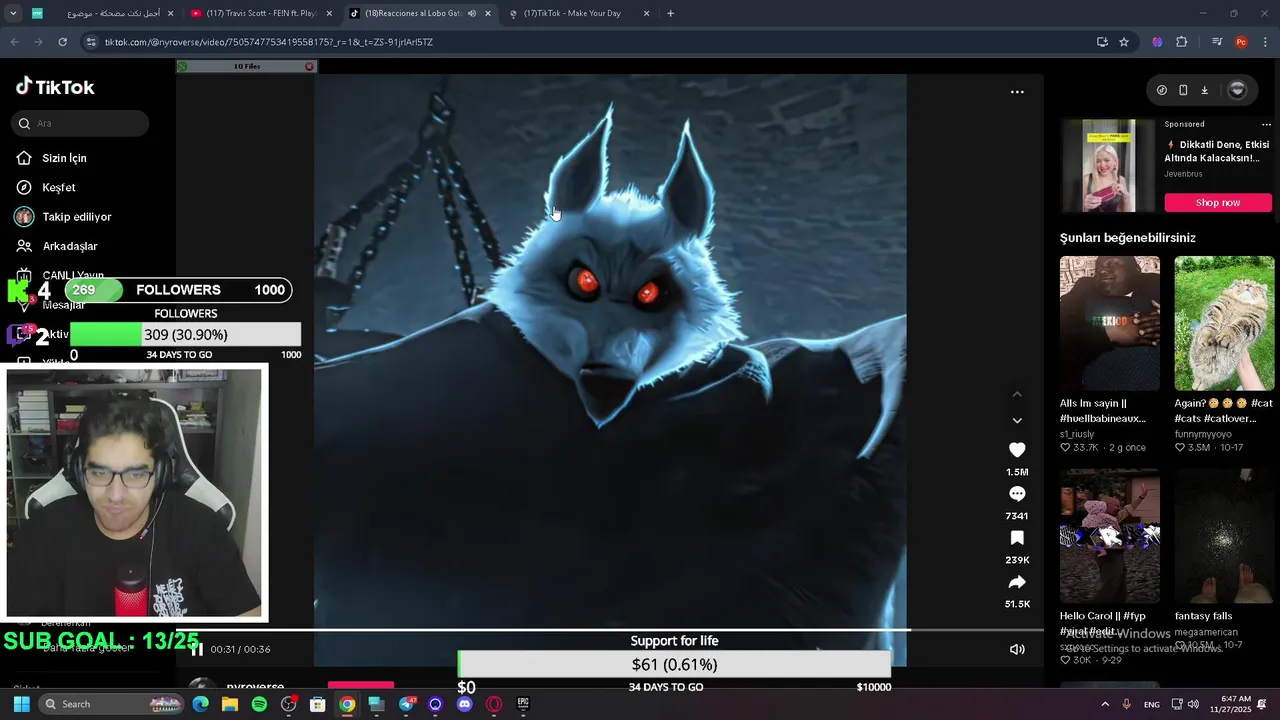Open Takip ediliyor feed

76,217
